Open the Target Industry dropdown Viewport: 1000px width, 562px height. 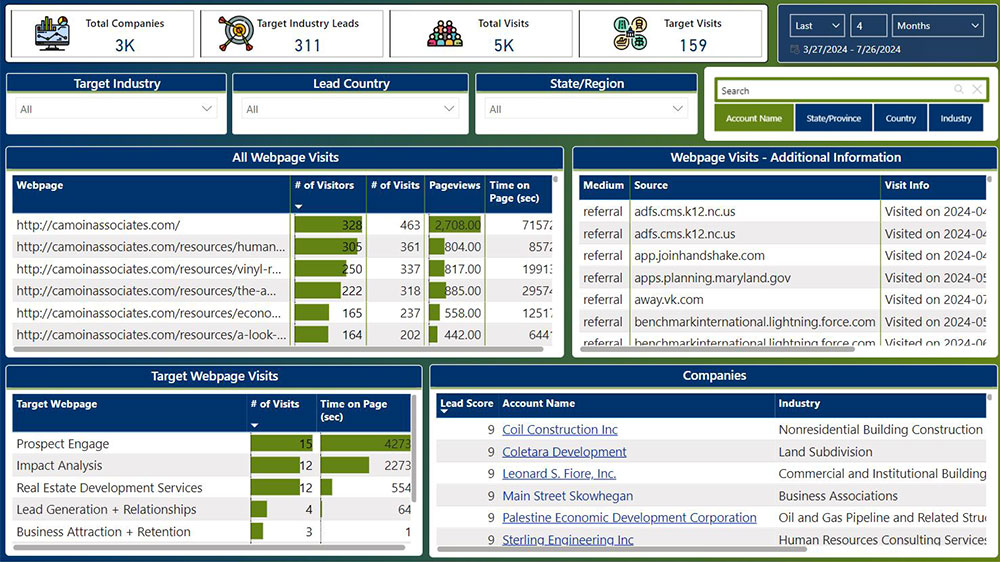116,109
